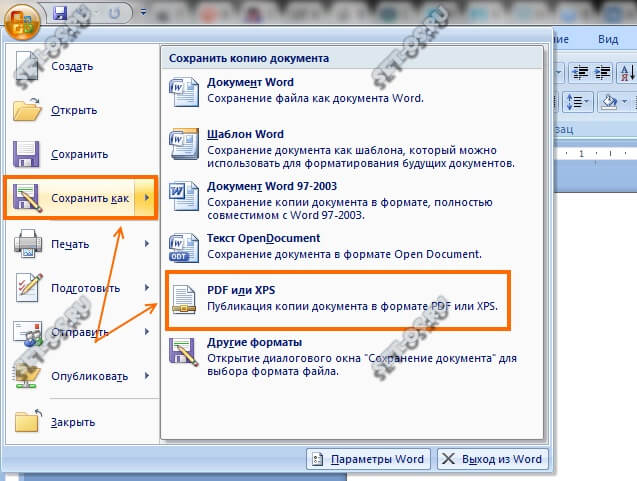Click the options icon on Параметры Word button
Viewport: 637px width, 481px height.
pyautogui.click(x=317, y=459)
